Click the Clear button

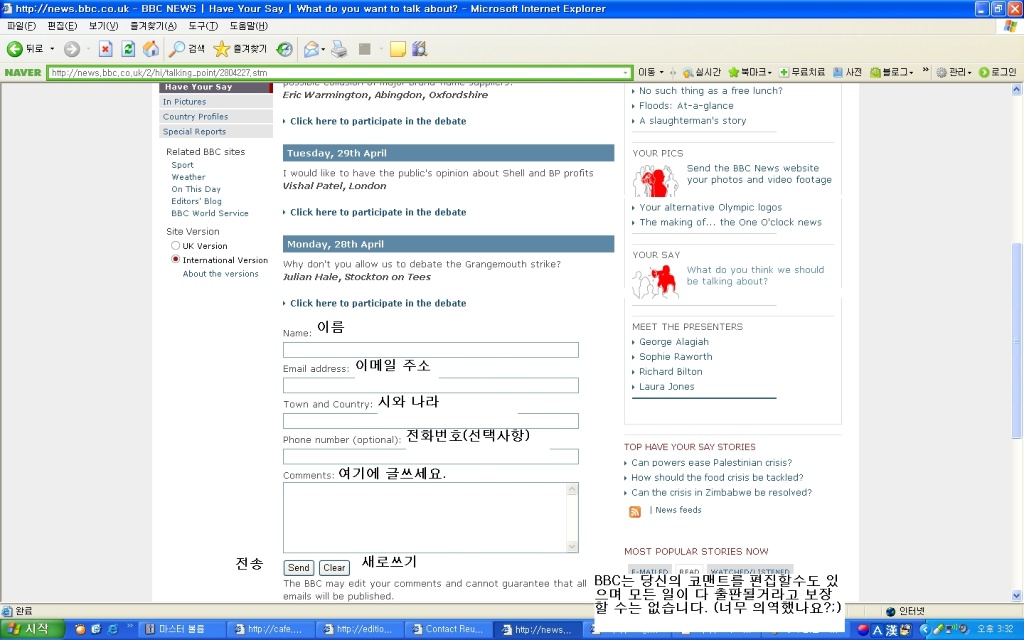pos(334,568)
